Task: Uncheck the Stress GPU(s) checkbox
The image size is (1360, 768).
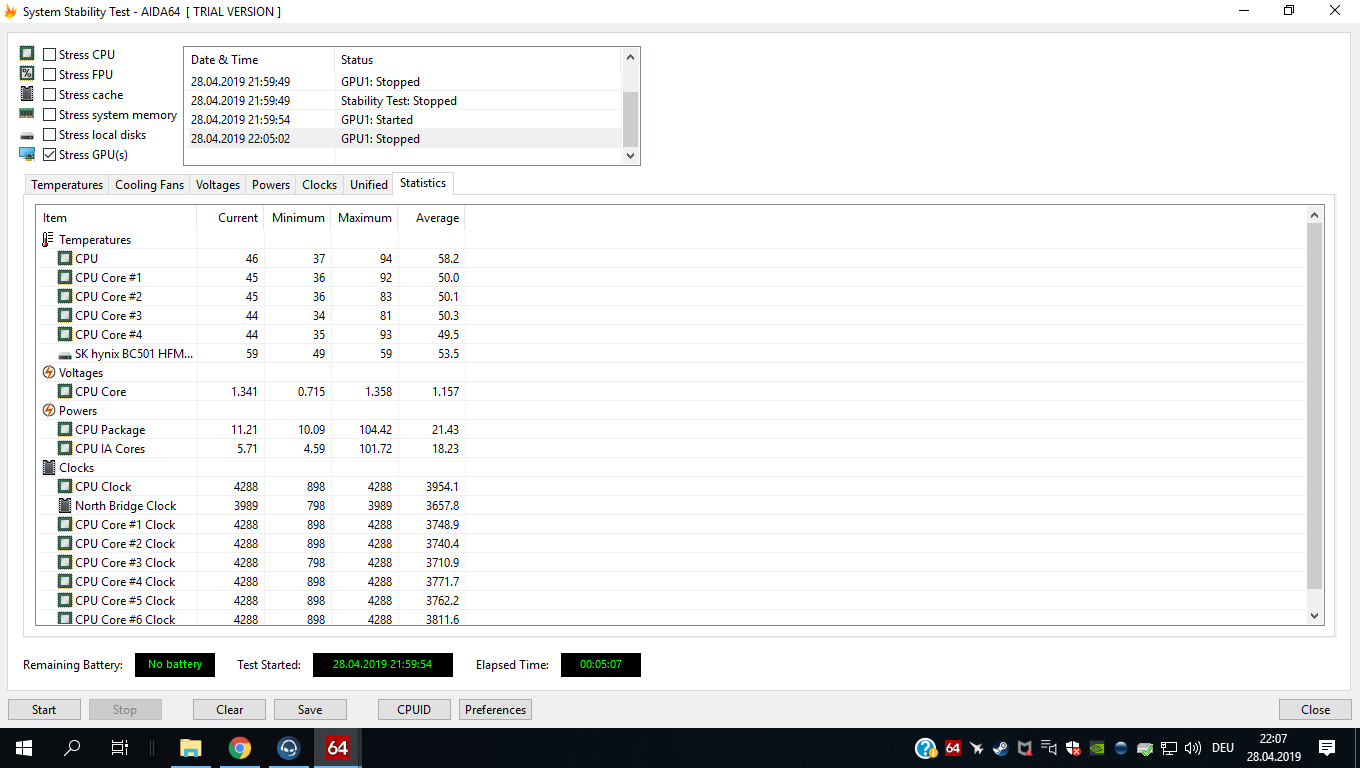Action: pyautogui.click(x=50, y=155)
